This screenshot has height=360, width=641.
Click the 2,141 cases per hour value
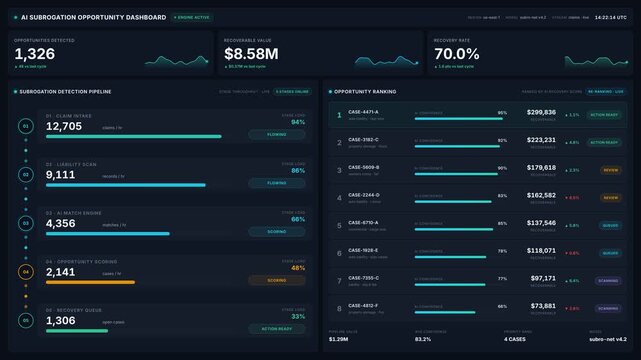pyautogui.click(x=61, y=272)
